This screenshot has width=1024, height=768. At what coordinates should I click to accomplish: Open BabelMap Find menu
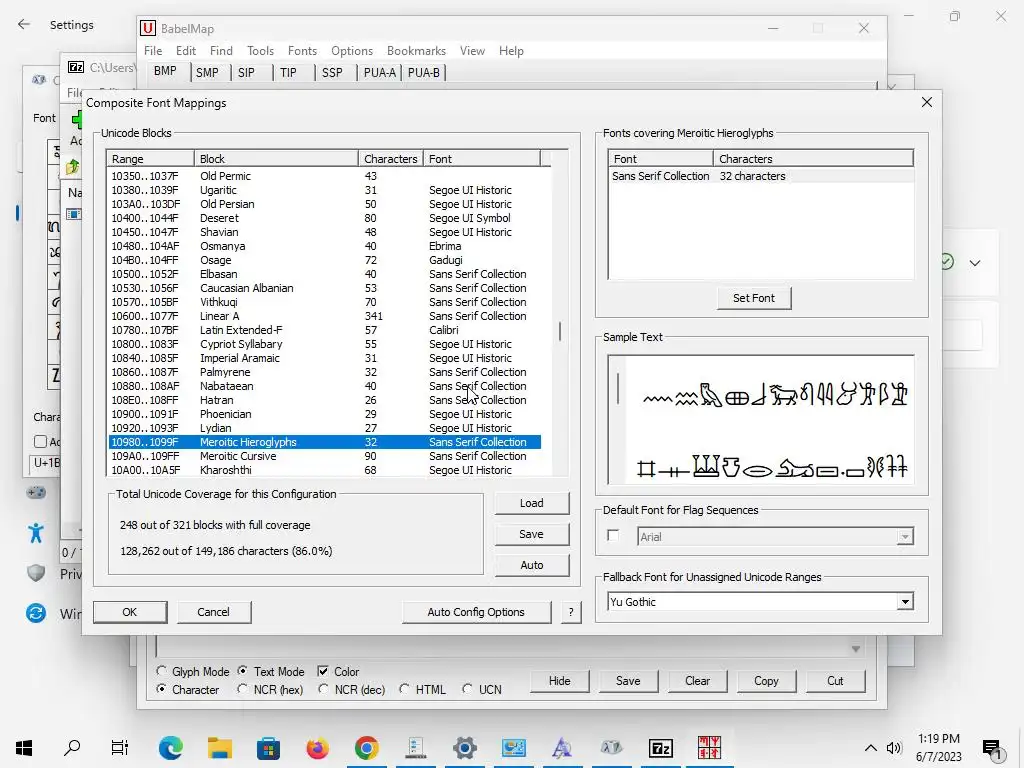[221, 50]
